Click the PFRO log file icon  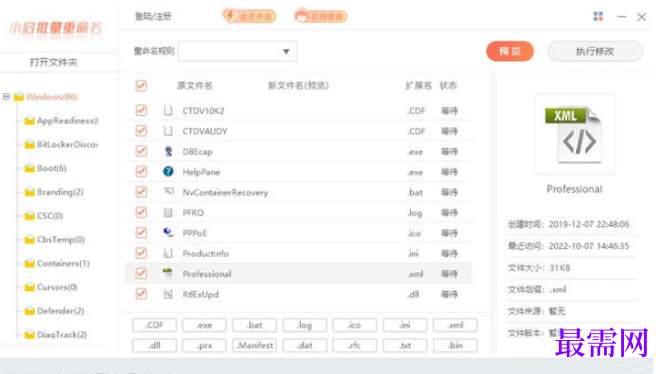point(168,212)
